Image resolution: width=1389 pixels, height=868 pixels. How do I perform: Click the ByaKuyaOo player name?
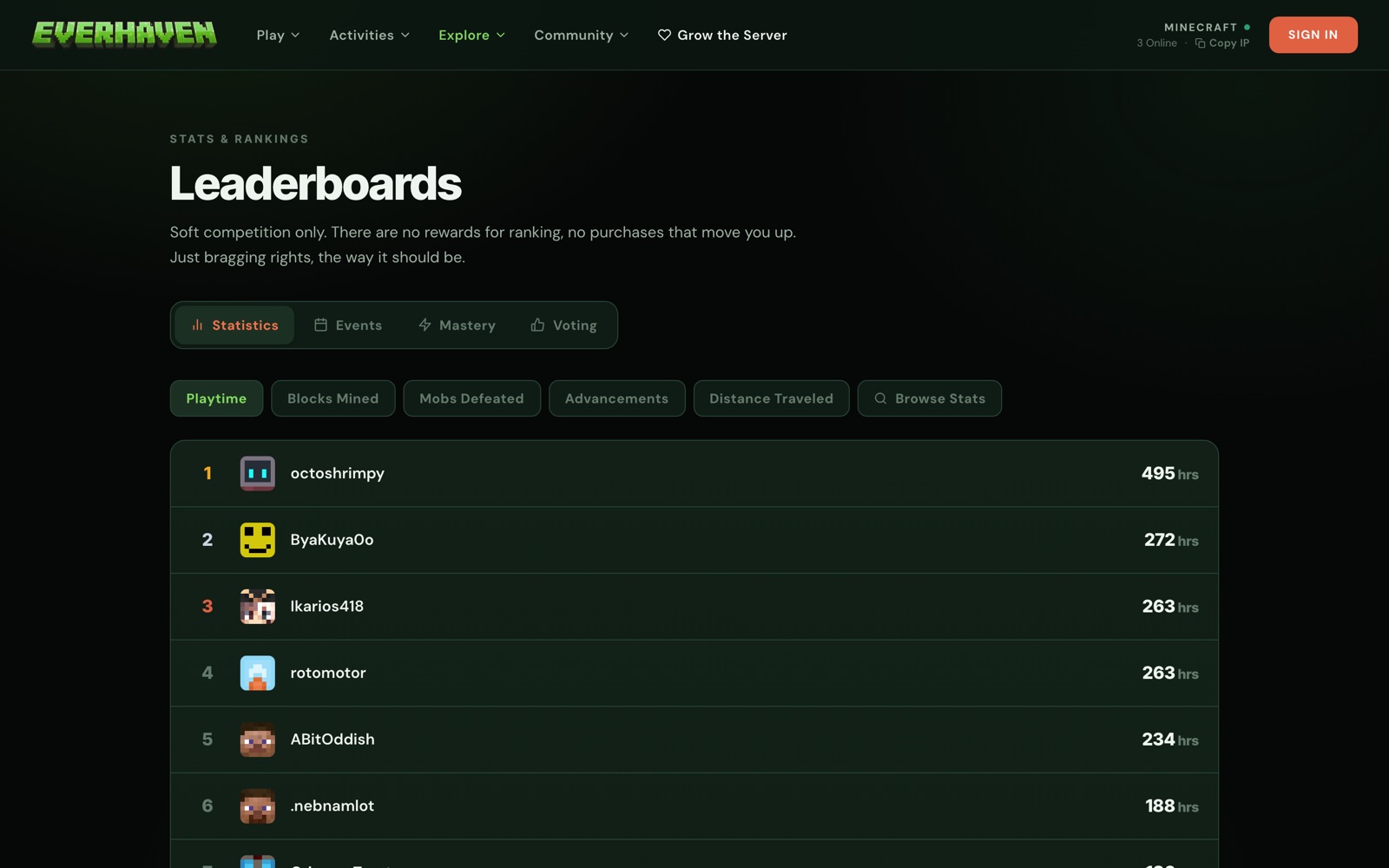point(332,540)
